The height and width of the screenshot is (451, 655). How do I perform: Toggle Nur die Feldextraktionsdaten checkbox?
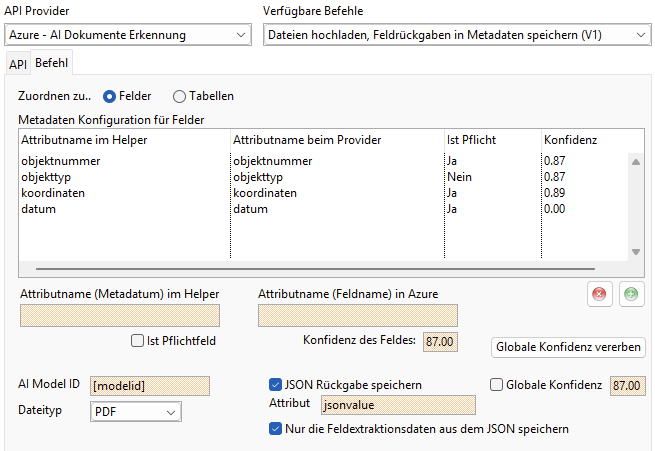[x=276, y=429]
